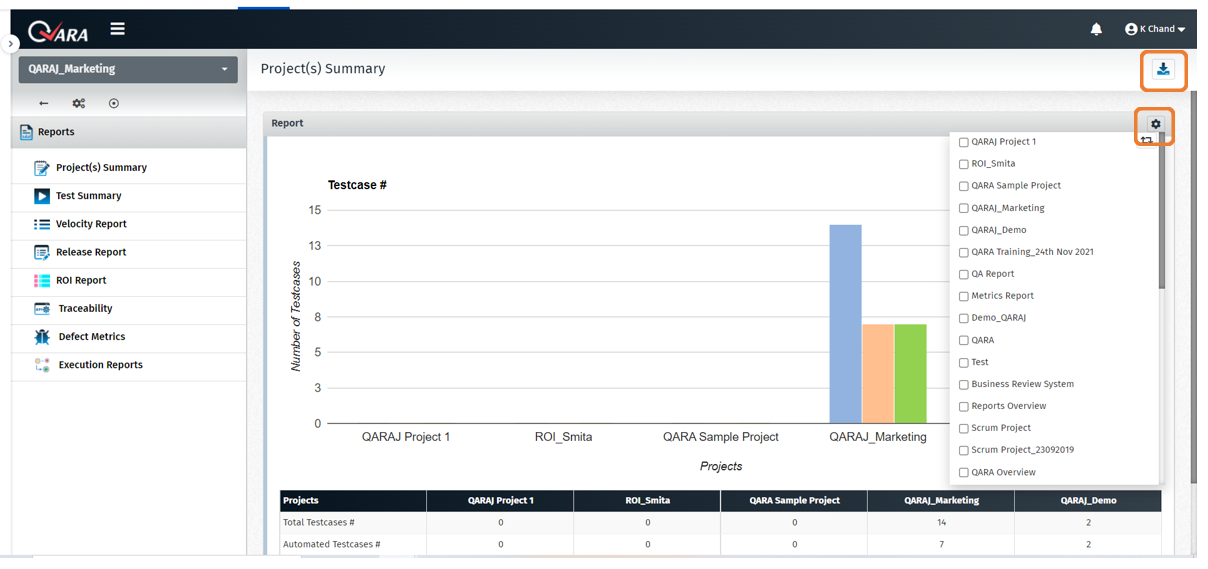
Task: Click the target circle icon in sidebar
Action: pos(114,103)
